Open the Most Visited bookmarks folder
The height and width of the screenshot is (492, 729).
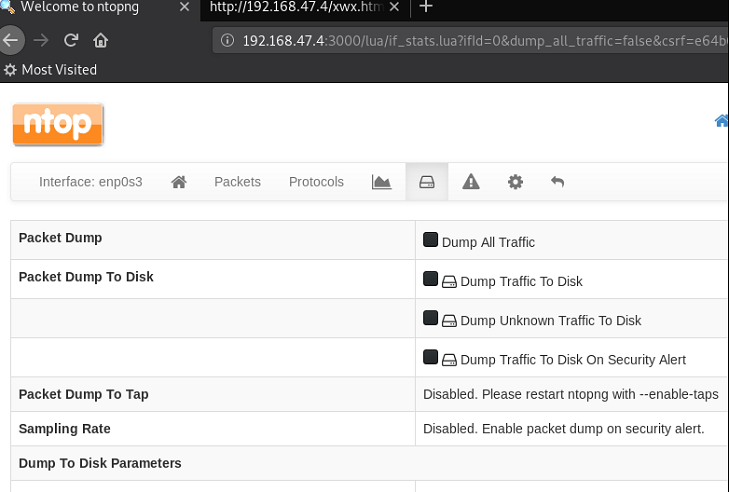tap(50, 70)
